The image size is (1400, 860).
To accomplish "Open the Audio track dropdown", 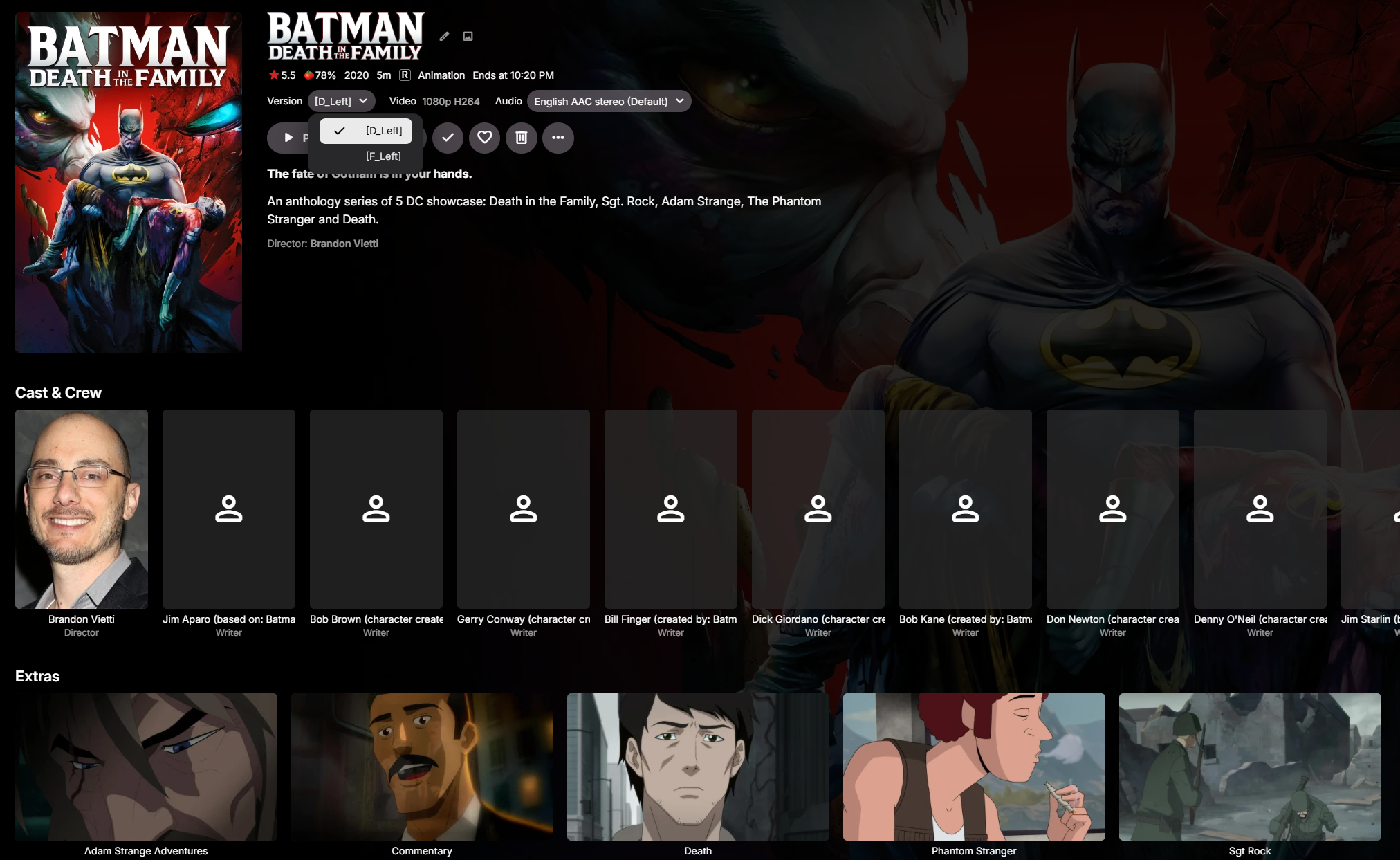I will coord(609,101).
